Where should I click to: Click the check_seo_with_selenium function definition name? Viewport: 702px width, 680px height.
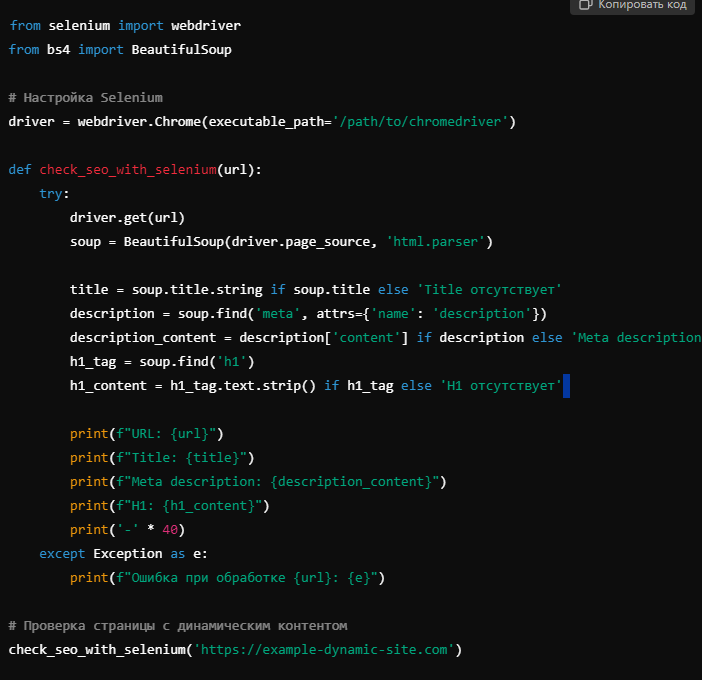[128, 169]
